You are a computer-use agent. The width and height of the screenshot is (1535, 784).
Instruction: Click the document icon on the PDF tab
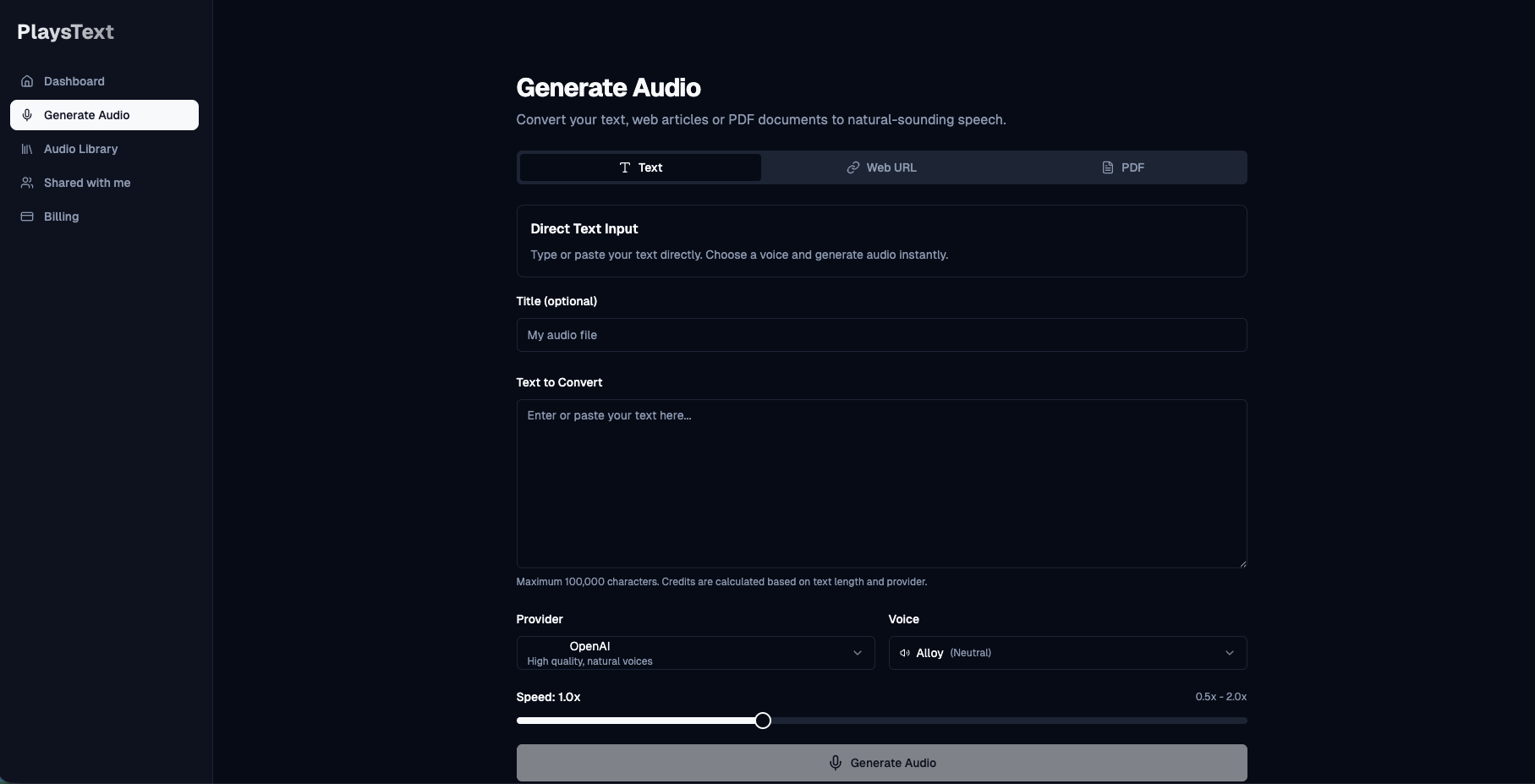[1109, 167]
